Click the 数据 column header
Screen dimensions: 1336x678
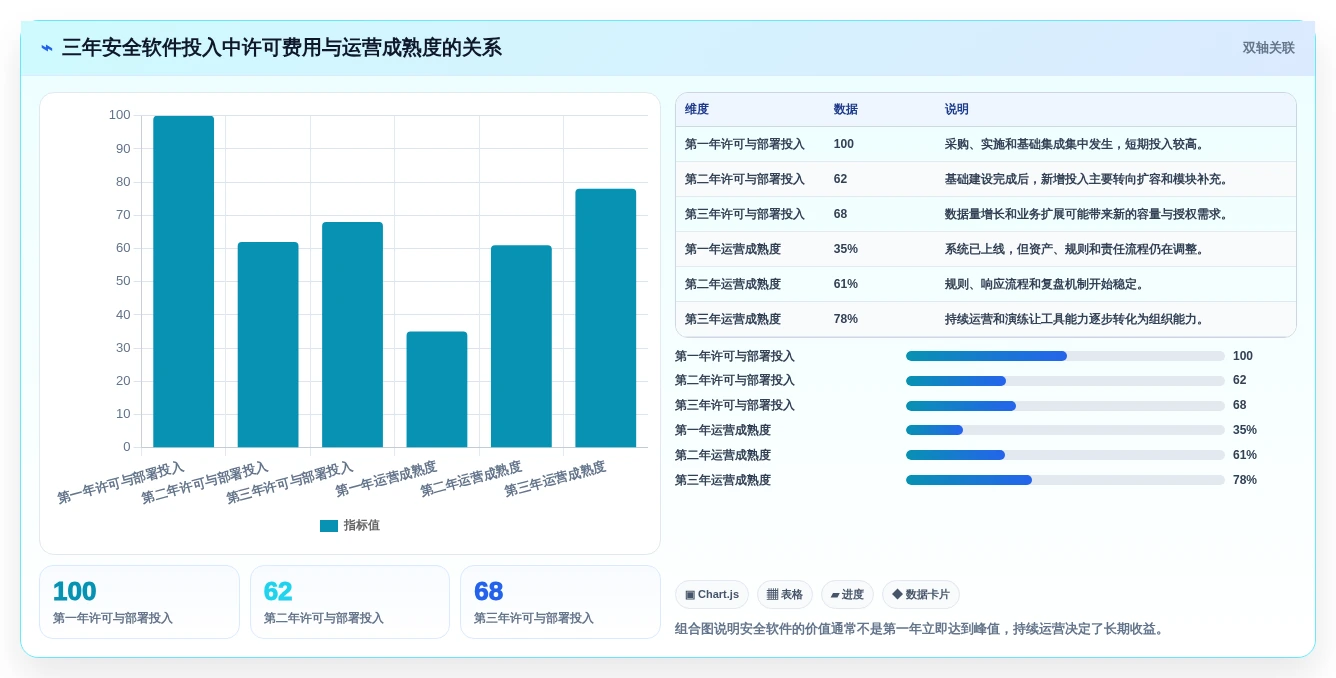[x=846, y=110]
